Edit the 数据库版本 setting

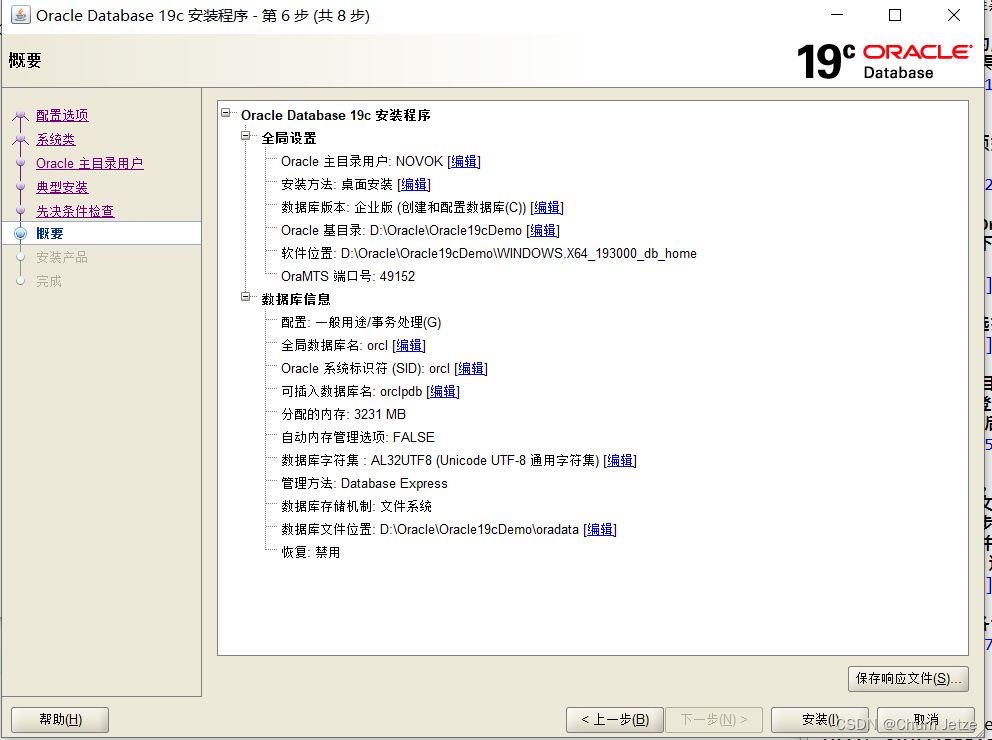pos(547,207)
